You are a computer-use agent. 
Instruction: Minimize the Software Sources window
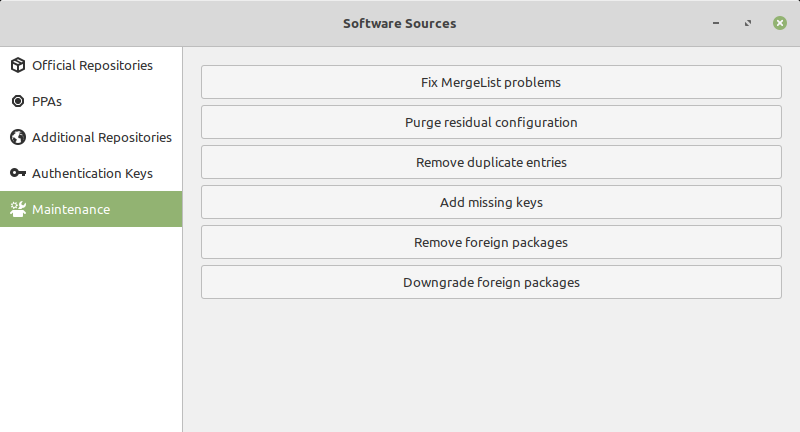point(716,22)
